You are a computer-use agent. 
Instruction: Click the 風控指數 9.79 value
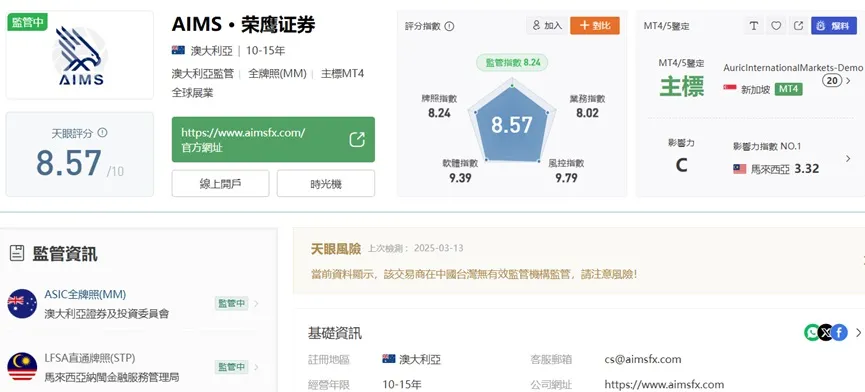click(567, 178)
